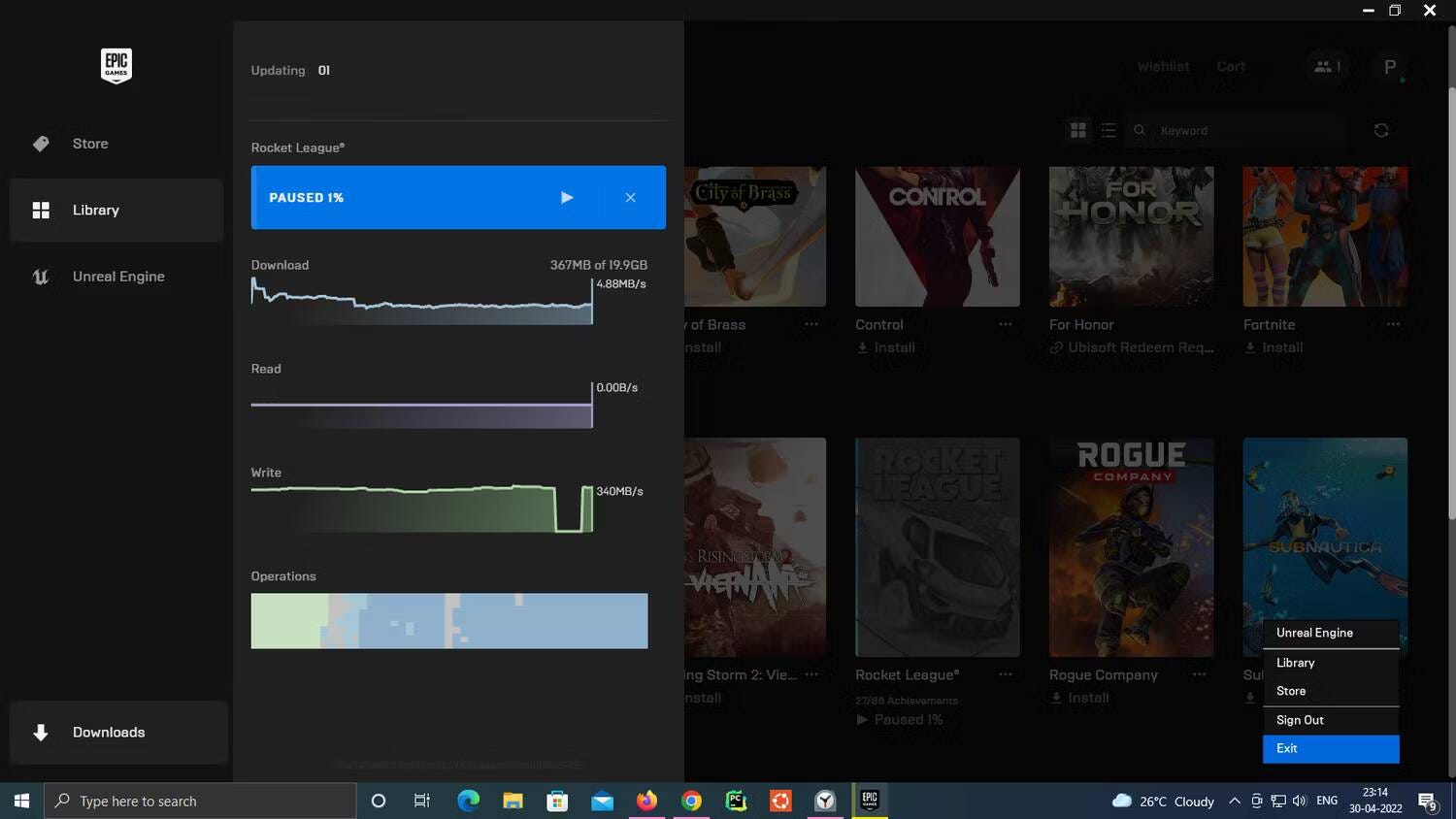Open Google Chrome from the taskbar
The image size is (1456, 819).
(x=691, y=801)
